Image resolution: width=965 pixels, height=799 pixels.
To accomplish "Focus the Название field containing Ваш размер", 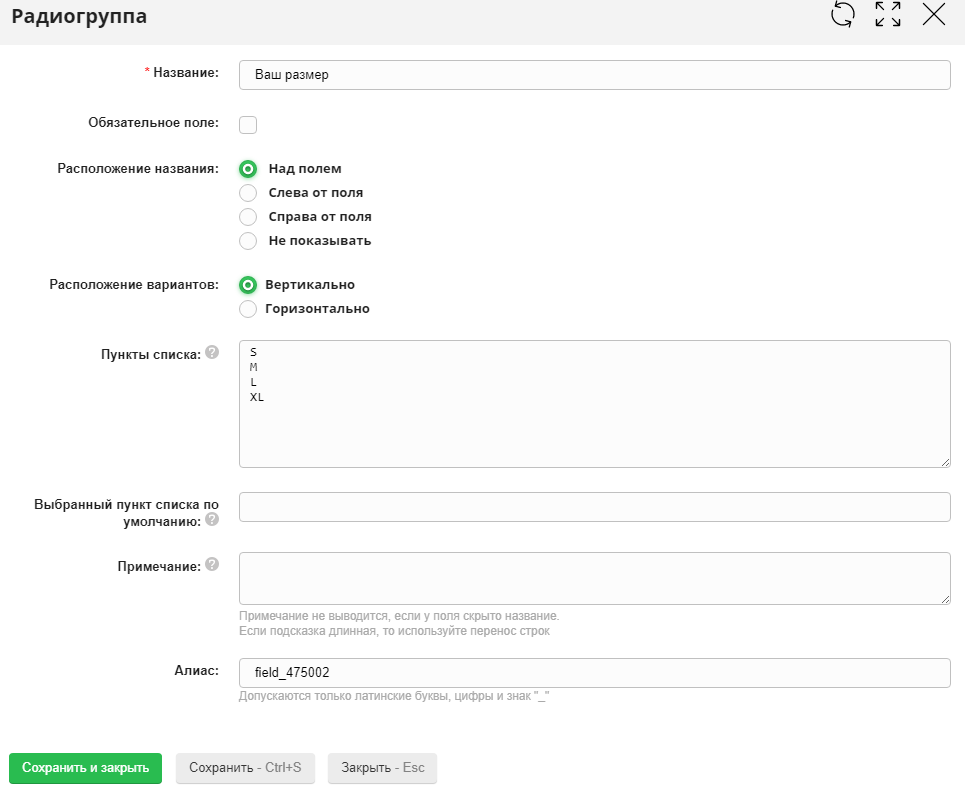I will coord(594,75).
